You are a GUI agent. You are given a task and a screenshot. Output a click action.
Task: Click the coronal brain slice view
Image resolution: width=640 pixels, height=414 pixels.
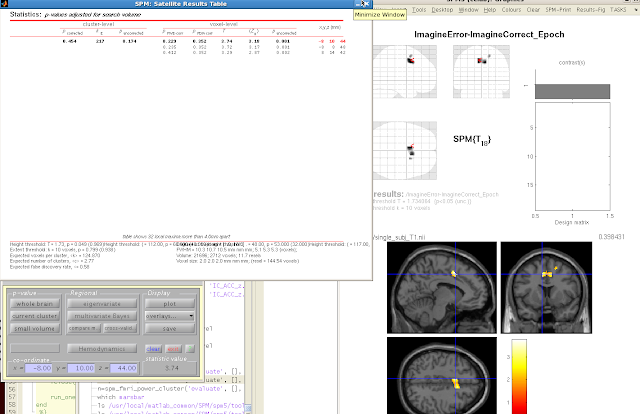(x=546, y=287)
